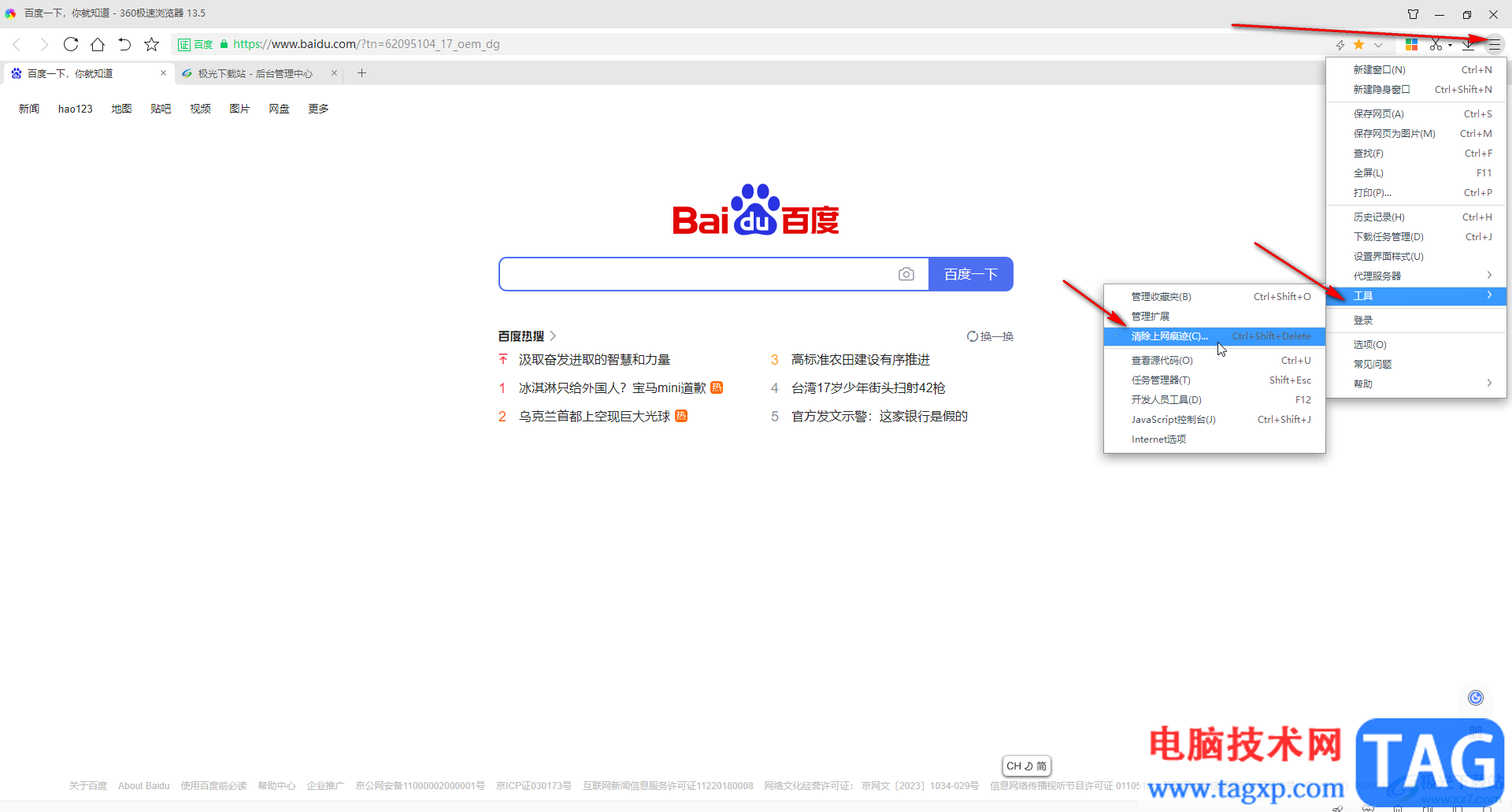Select 任务管理器(T) in tools submenu

pos(1214,380)
